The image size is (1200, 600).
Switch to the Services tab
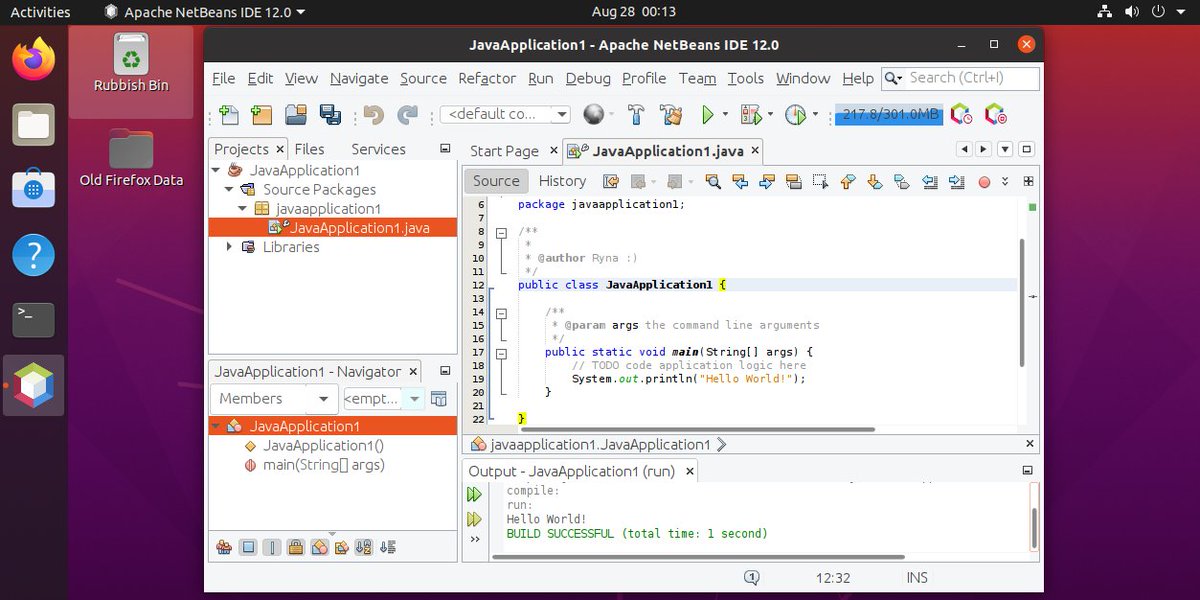pos(378,149)
